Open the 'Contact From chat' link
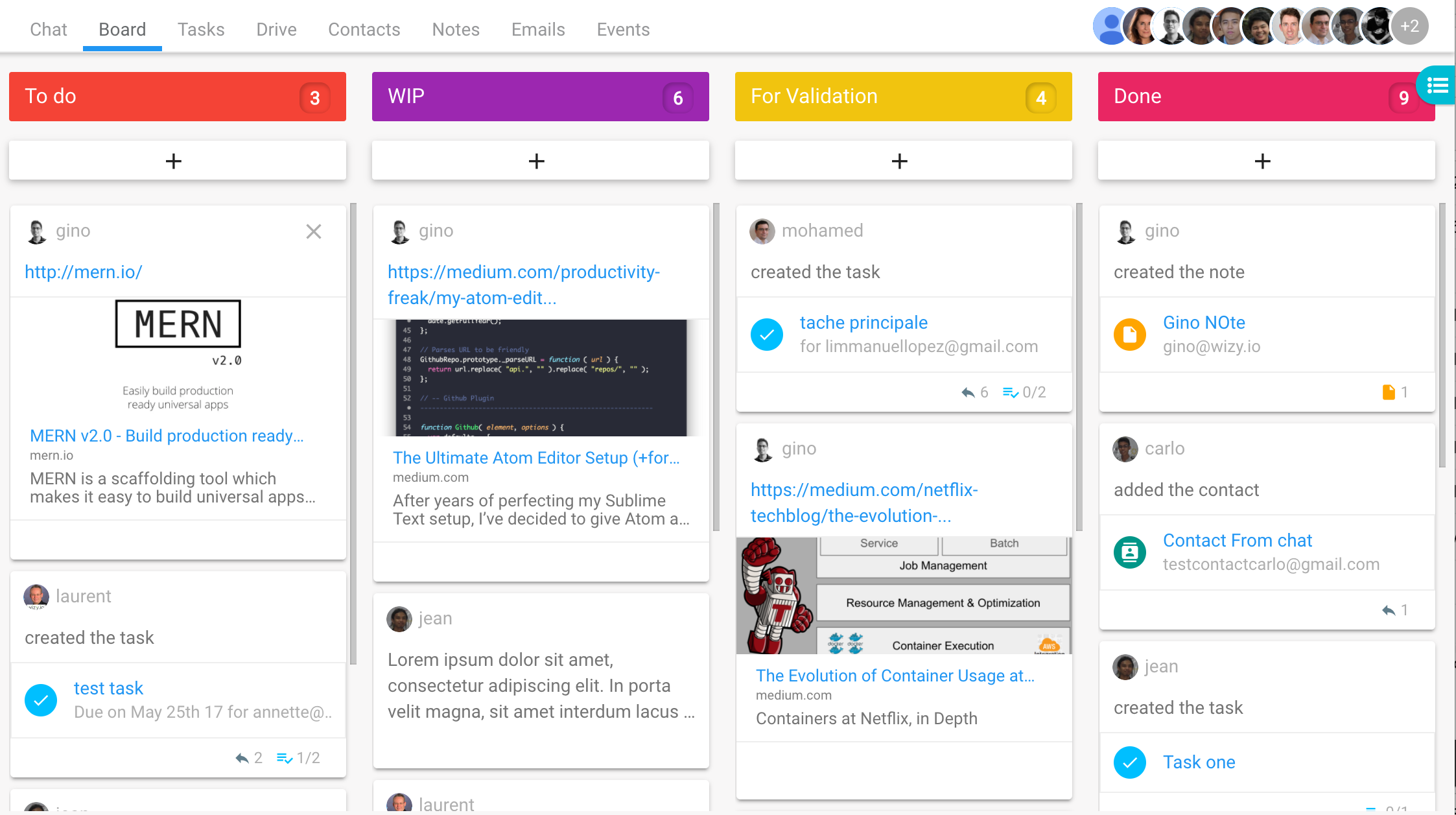 coord(1237,540)
